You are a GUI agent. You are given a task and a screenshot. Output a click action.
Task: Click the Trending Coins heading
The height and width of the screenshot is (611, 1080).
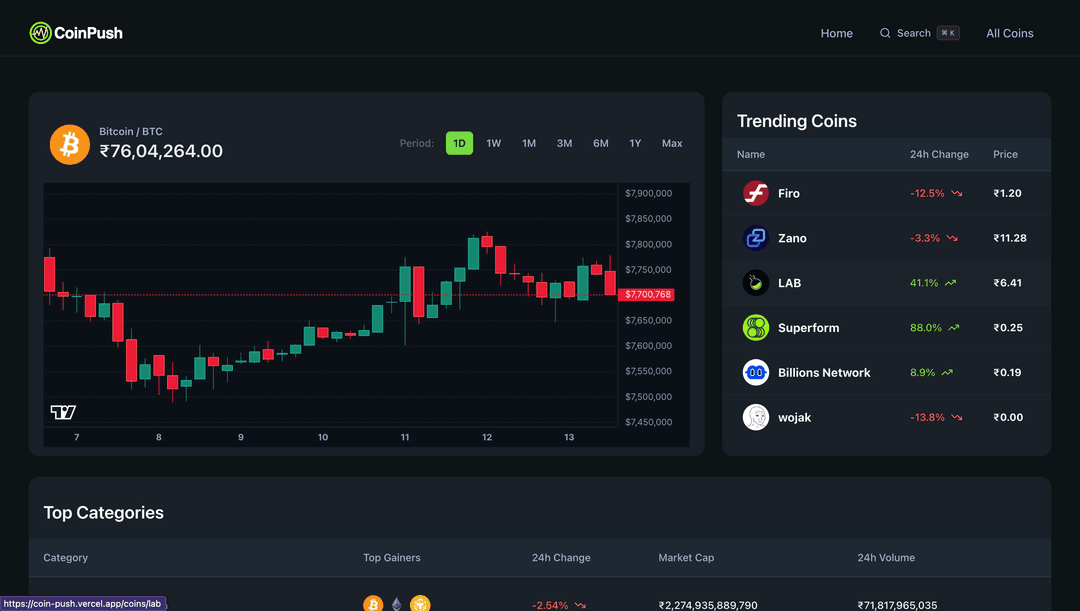(797, 121)
